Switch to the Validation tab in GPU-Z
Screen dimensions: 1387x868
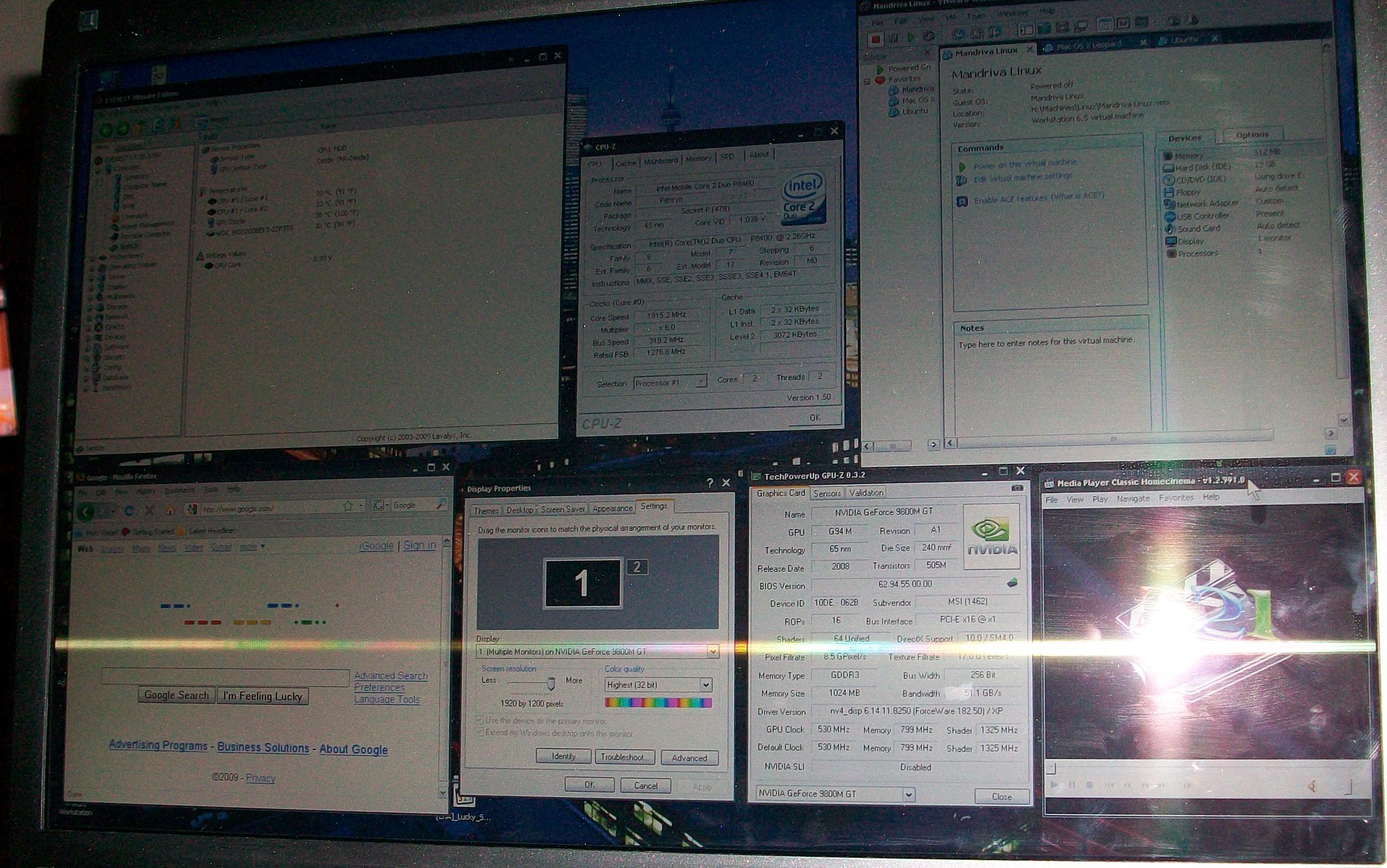pyautogui.click(x=866, y=492)
